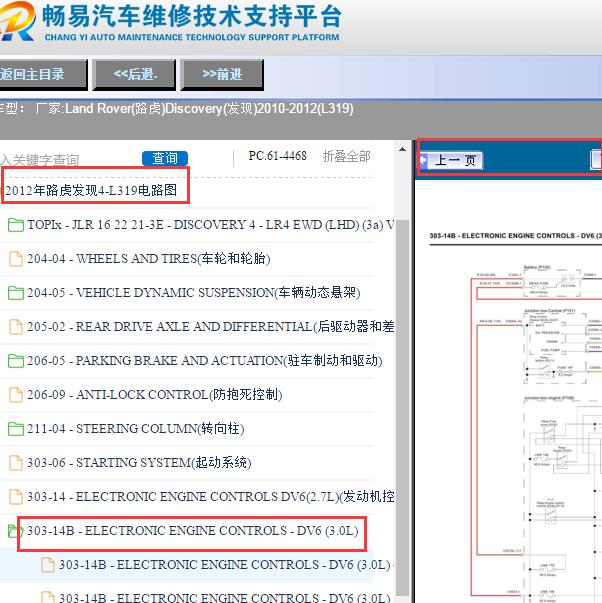Screen dimensions: 602x603
Task: Go forward with the >>前进 button
Action: (x=222, y=75)
